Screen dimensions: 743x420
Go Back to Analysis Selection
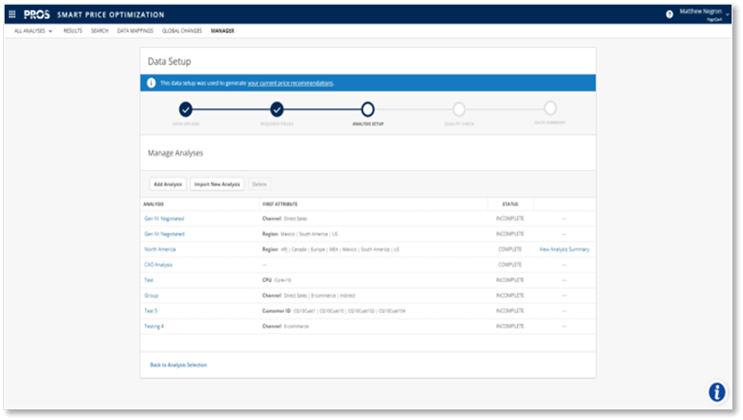pyautogui.click(x=178, y=365)
